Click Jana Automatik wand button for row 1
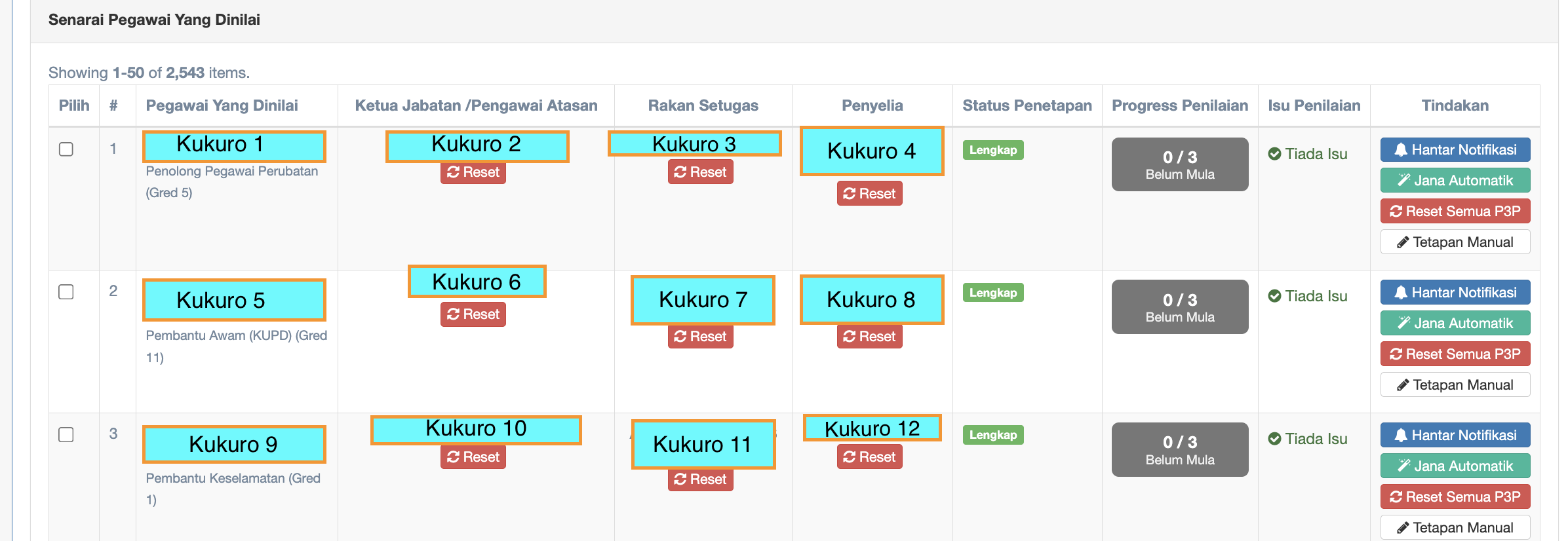The height and width of the screenshot is (541, 1568). click(1455, 181)
